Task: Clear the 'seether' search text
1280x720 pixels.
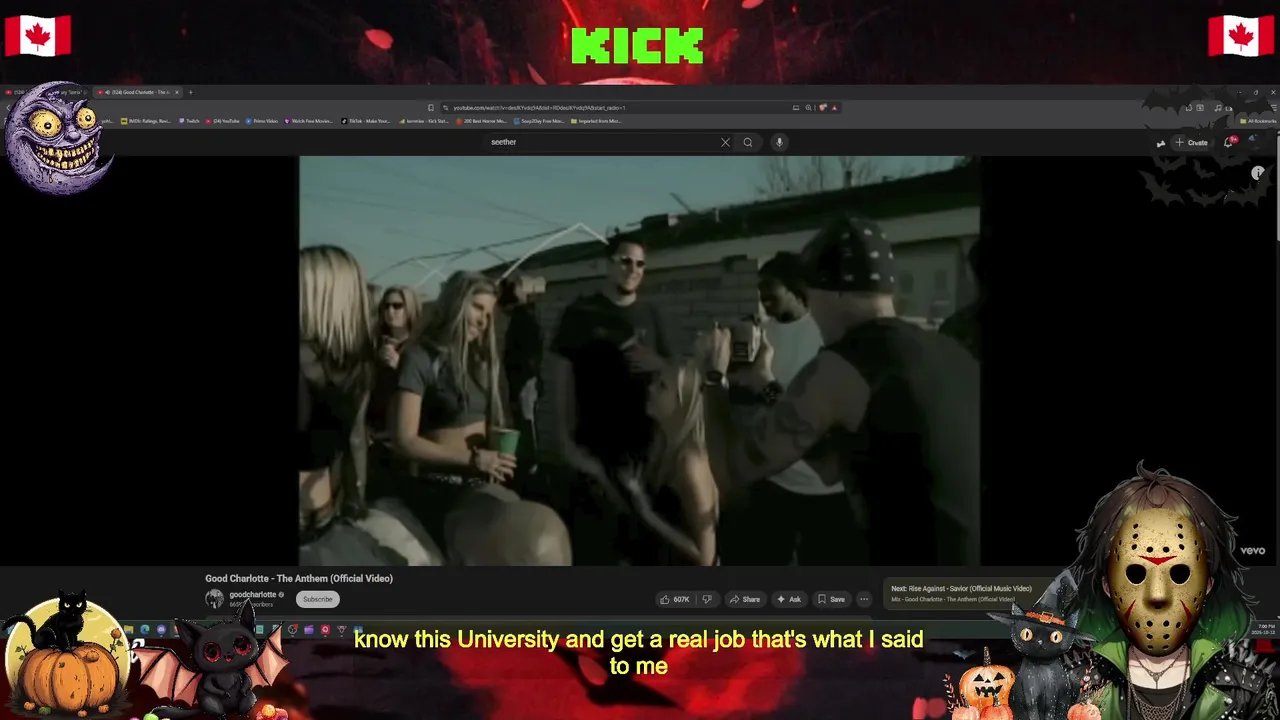Action: pyautogui.click(x=725, y=142)
